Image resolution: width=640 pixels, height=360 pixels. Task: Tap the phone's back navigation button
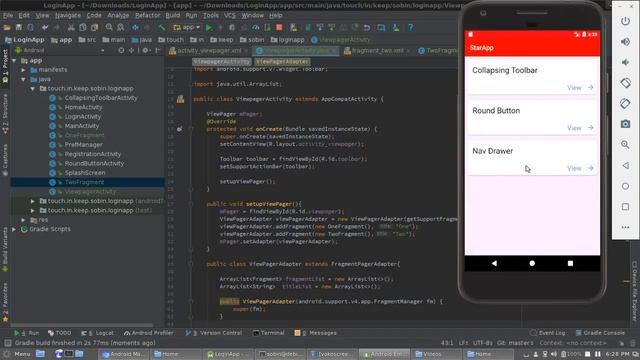click(x=494, y=263)
